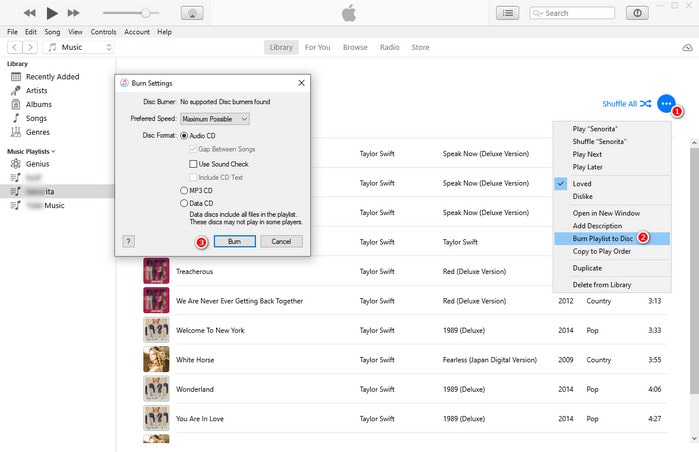Open the Edit menu
Image resolution: width=699 pixels, height=452 pixels.
tap(31, 32)
